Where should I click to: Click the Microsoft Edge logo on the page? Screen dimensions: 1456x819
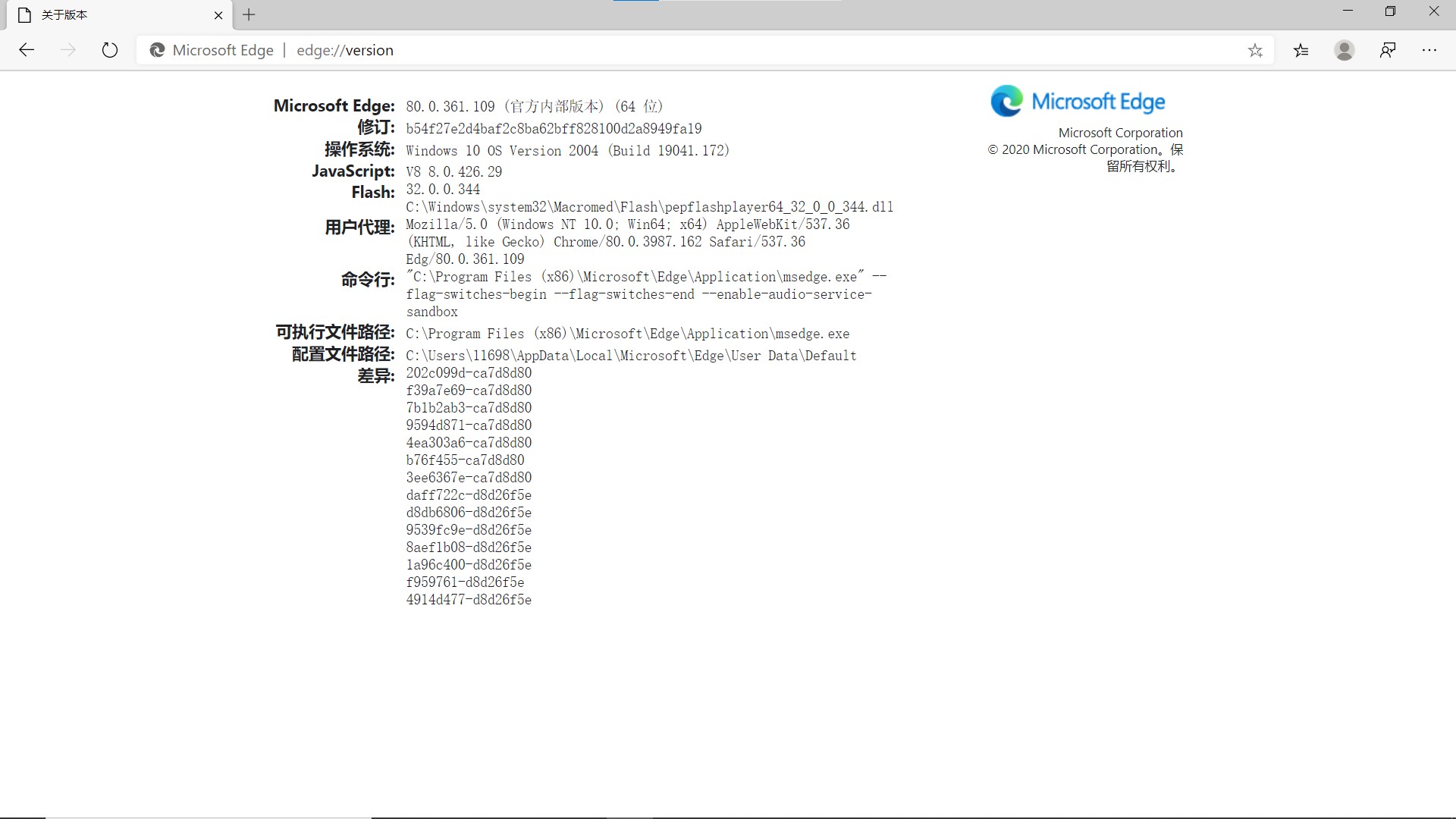point(1078,102)
